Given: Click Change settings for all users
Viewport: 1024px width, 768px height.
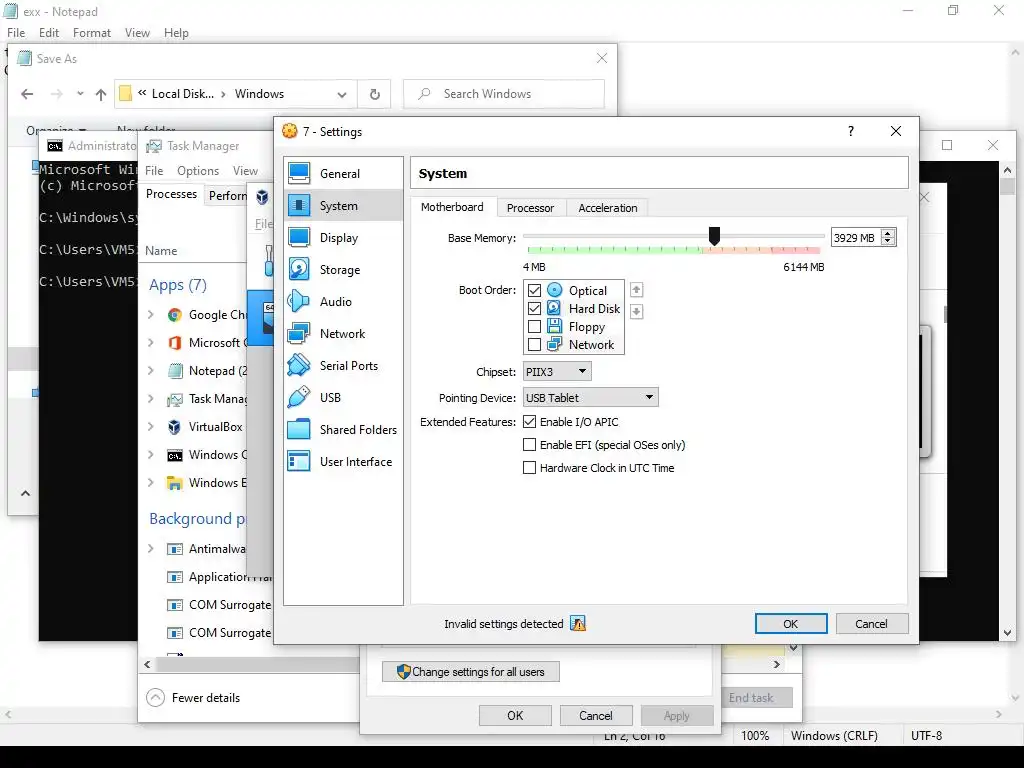Looking at the screenshot, I should tap(471, 672).
